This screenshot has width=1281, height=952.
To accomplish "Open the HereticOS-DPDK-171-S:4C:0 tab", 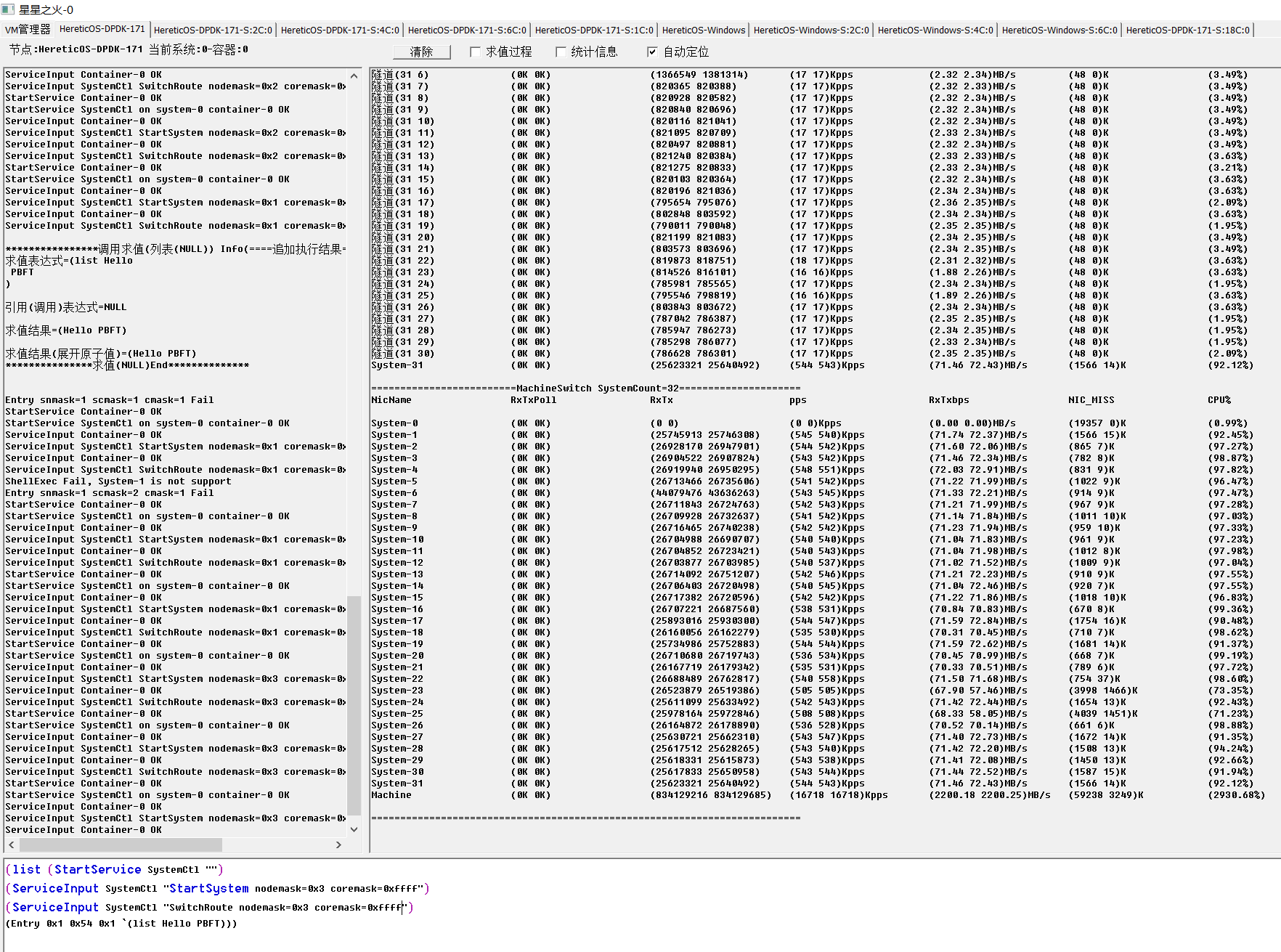I will pyautogui.click(x=340, y=30).
